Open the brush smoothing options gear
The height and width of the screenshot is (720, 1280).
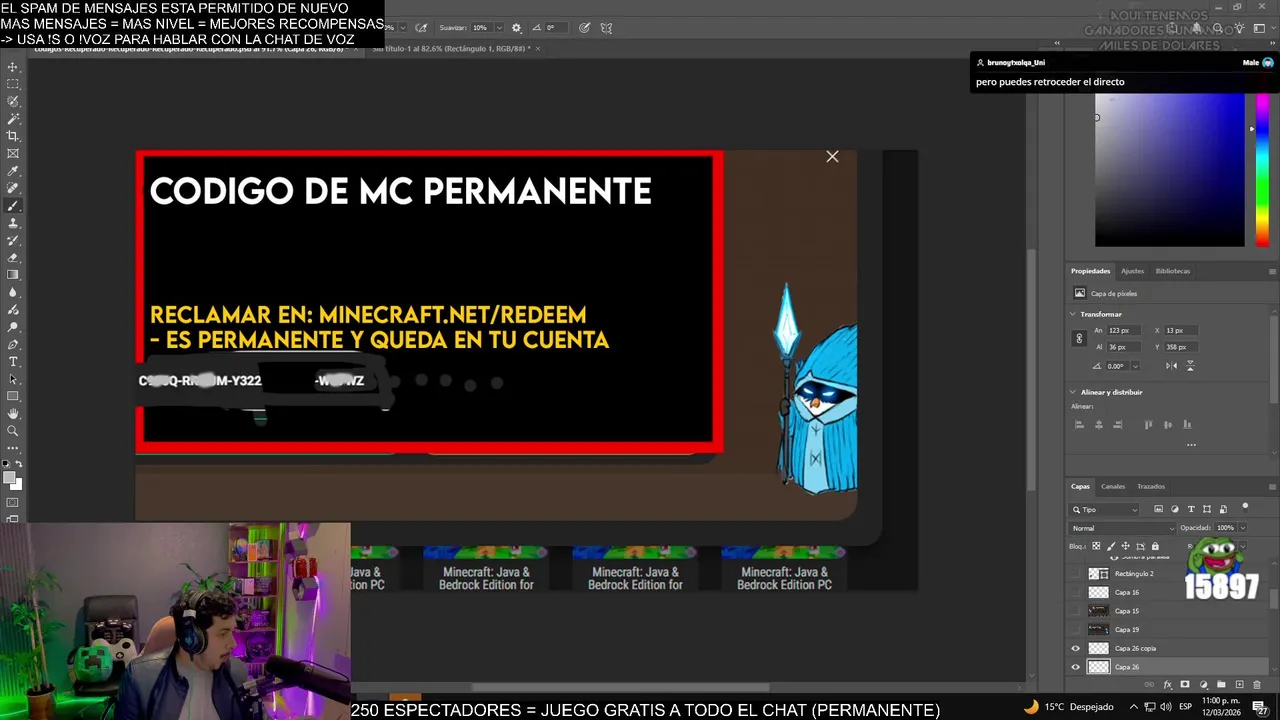point(516,28)
